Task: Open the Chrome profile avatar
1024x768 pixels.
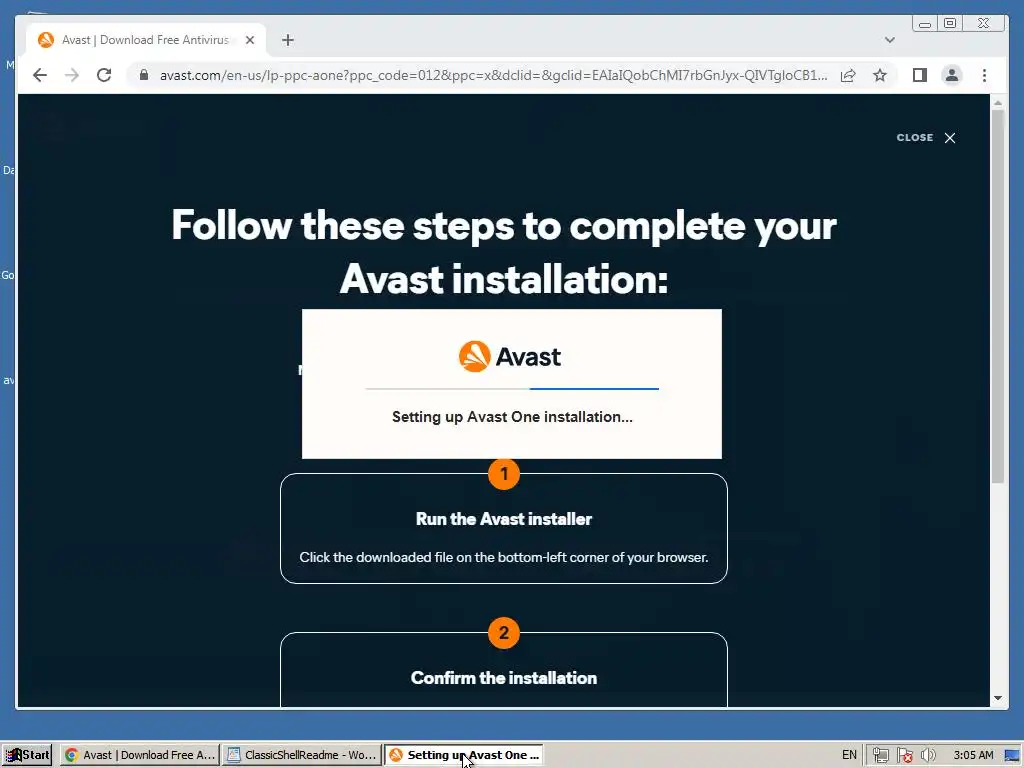Action: click(x=952, y=75)
